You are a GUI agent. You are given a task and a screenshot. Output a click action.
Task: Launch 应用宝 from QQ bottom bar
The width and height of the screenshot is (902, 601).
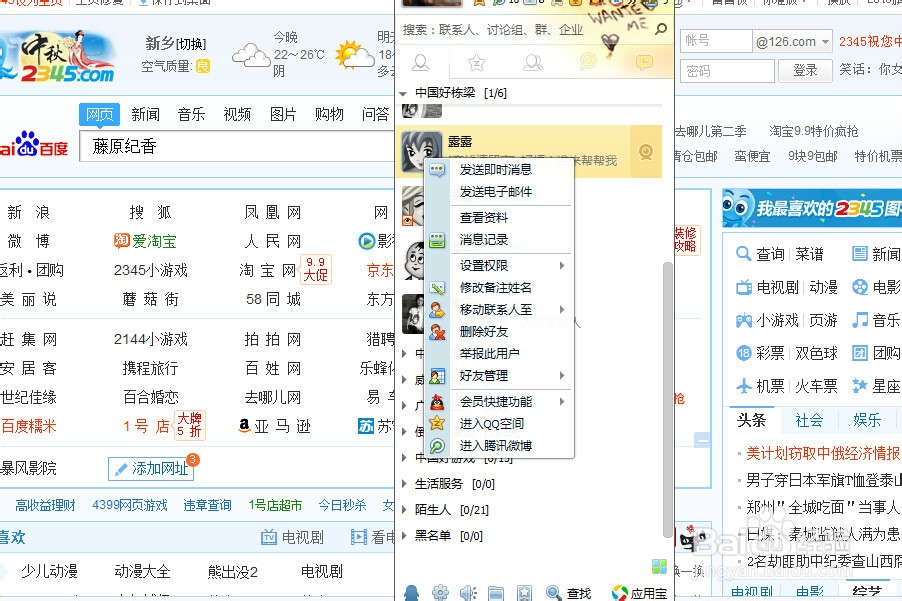pos(640,593)
